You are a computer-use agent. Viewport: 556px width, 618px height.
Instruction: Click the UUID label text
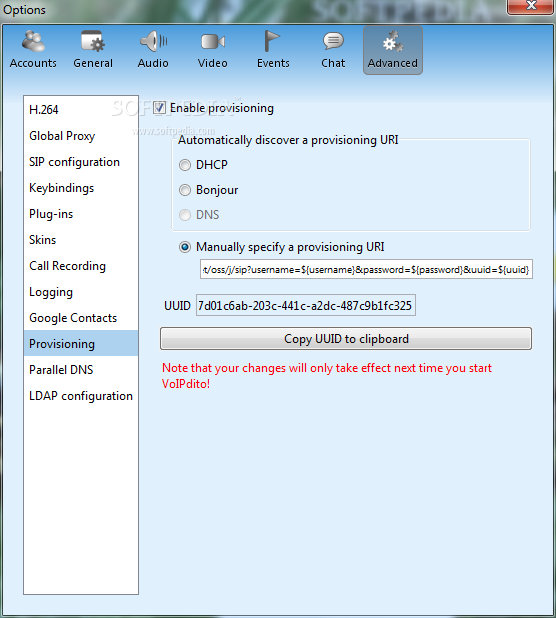[177, 306]
